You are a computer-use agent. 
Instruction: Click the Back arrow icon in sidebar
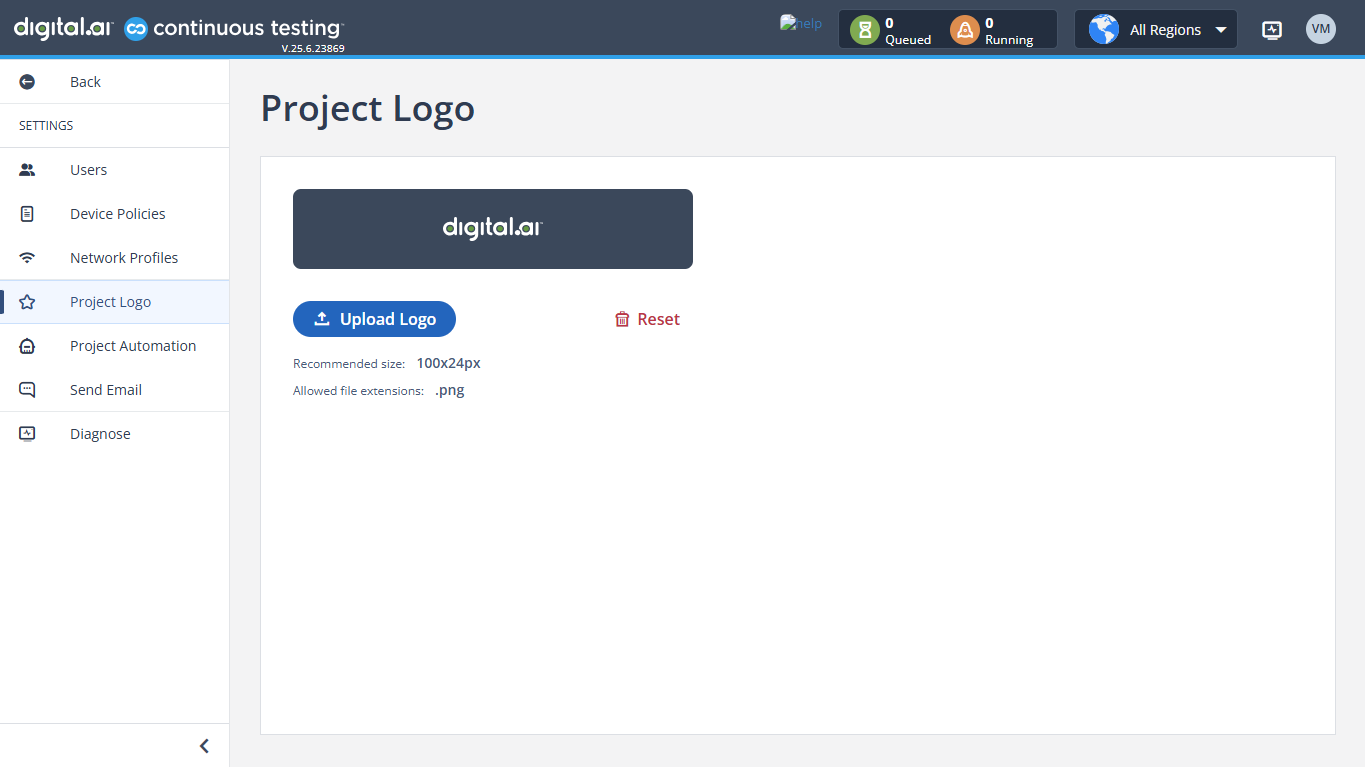point(27,82)
